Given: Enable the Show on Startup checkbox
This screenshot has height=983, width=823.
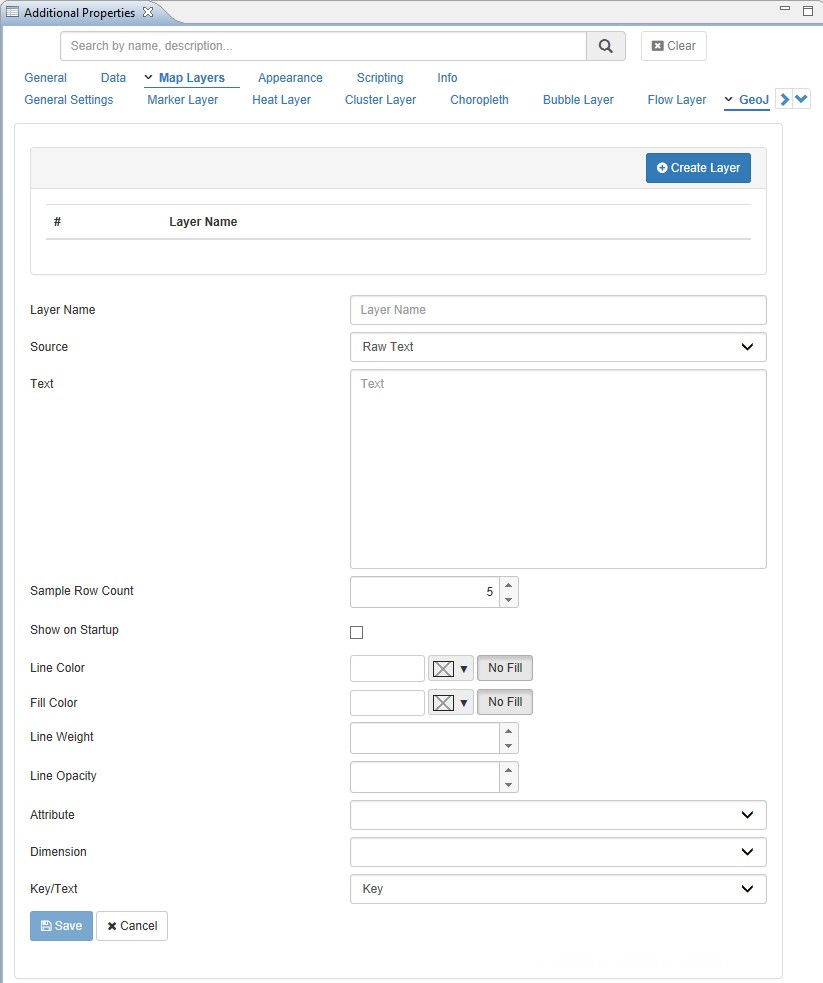Looking at the screenshot, I should (x=357, y=632).
